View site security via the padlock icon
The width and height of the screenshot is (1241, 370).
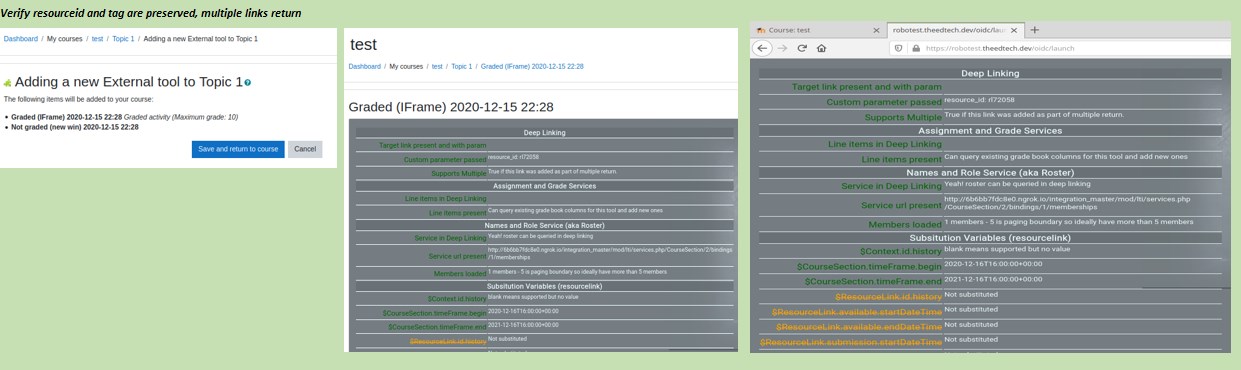[916, 48]
